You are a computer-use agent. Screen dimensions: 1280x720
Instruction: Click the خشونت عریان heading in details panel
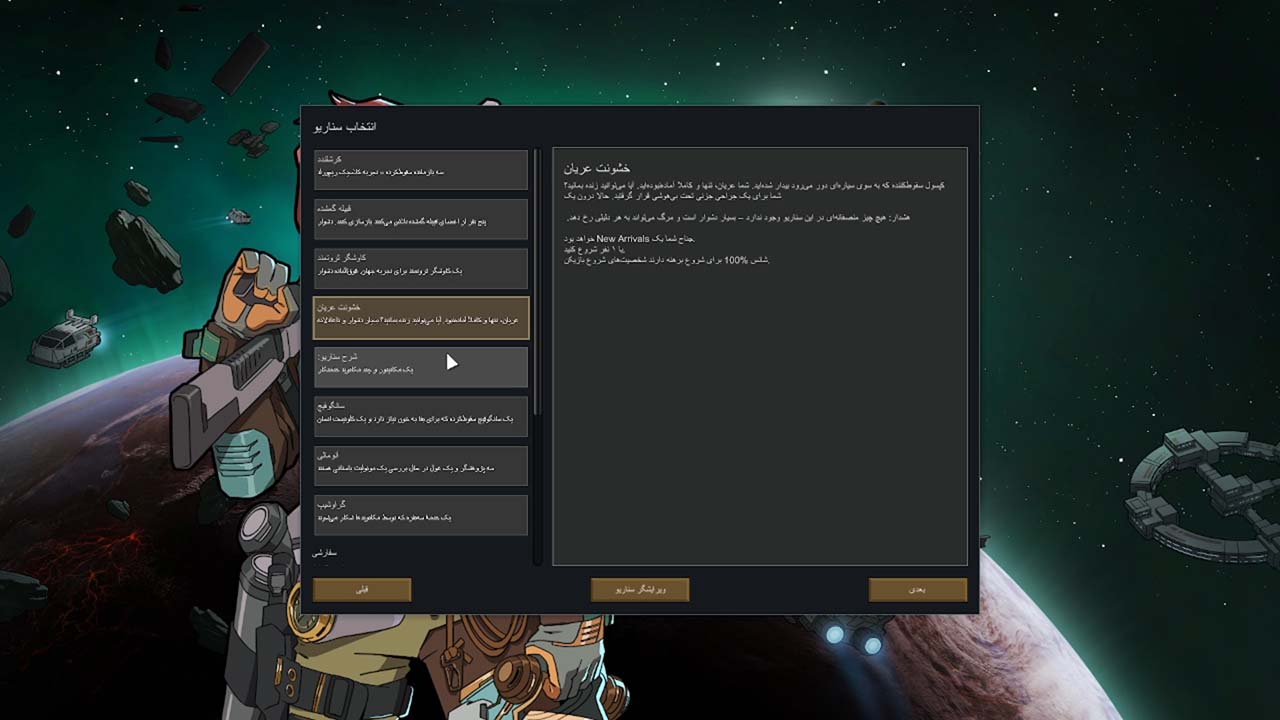coord(597,168)
